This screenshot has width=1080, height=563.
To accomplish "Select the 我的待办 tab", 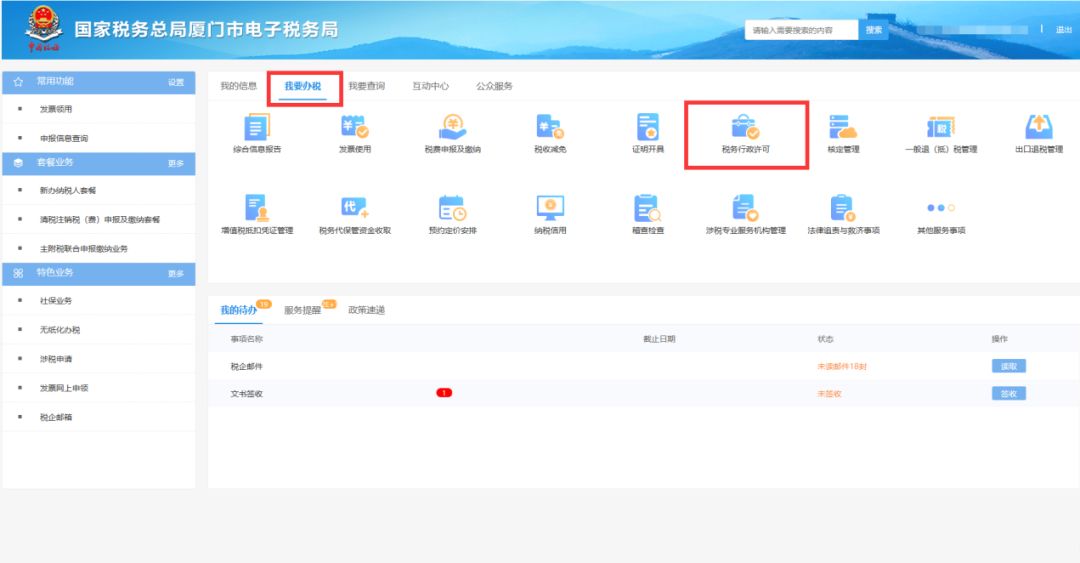I will [238, 310].
